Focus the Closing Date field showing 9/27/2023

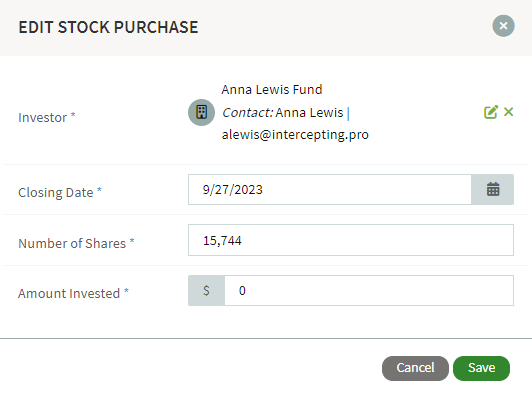[x=330, y=189]
